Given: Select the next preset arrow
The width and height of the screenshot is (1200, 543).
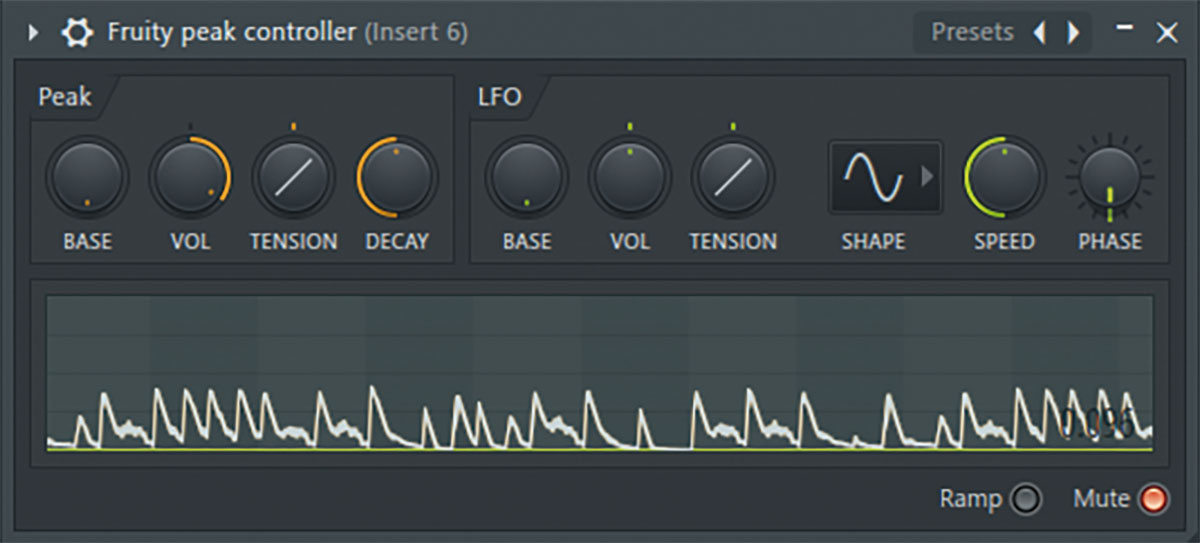Looking at the screenshot, I should [1073, 33].
